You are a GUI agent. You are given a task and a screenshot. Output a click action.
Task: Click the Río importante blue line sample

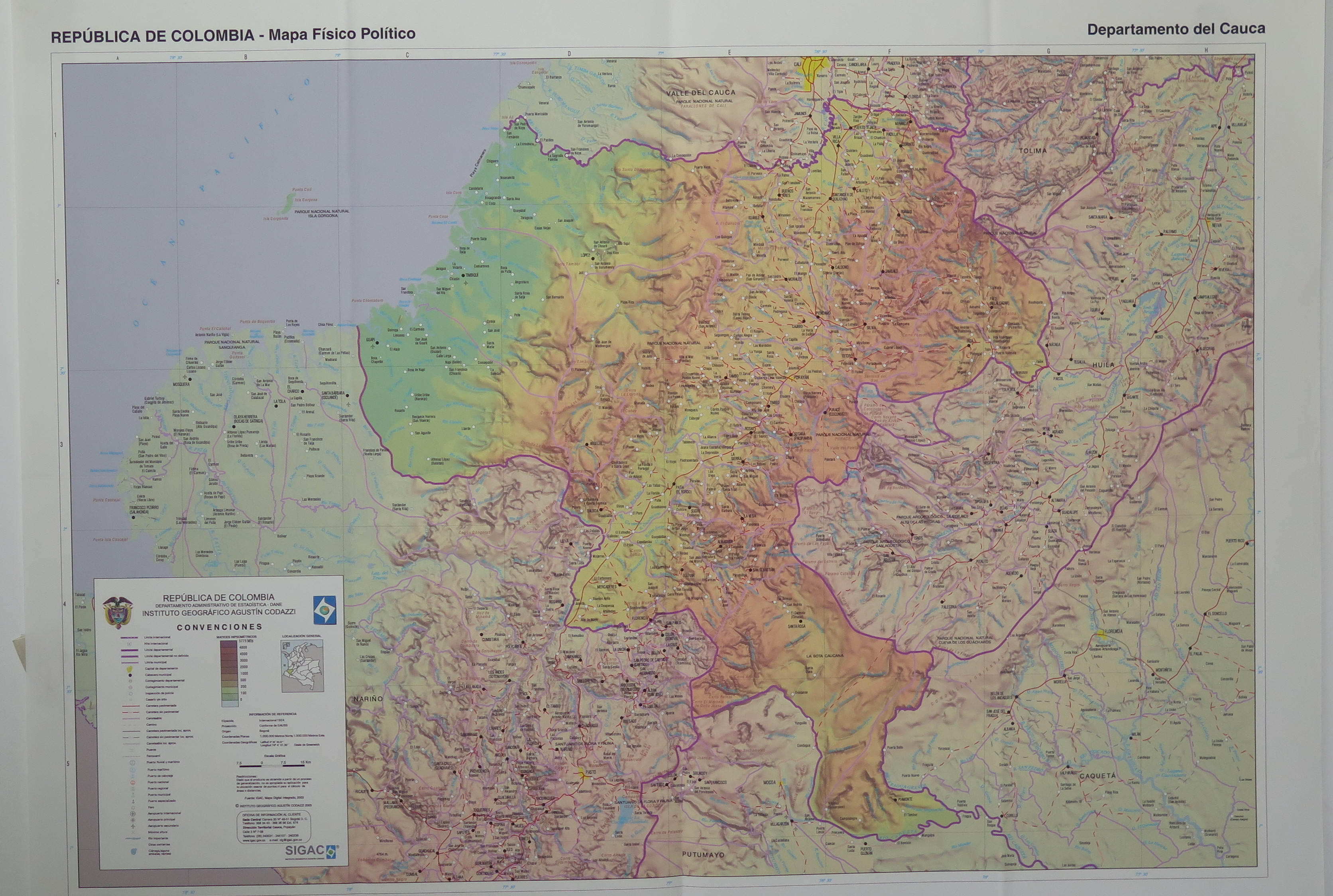click(x=133, y=839)
